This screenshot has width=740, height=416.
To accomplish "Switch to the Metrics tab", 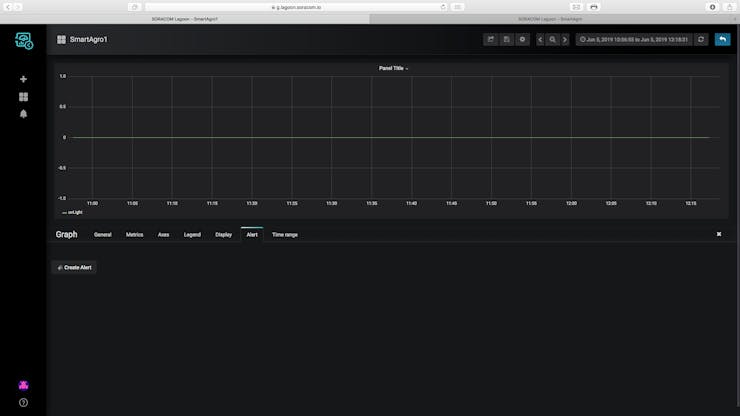I will click(x=135, y=235).
